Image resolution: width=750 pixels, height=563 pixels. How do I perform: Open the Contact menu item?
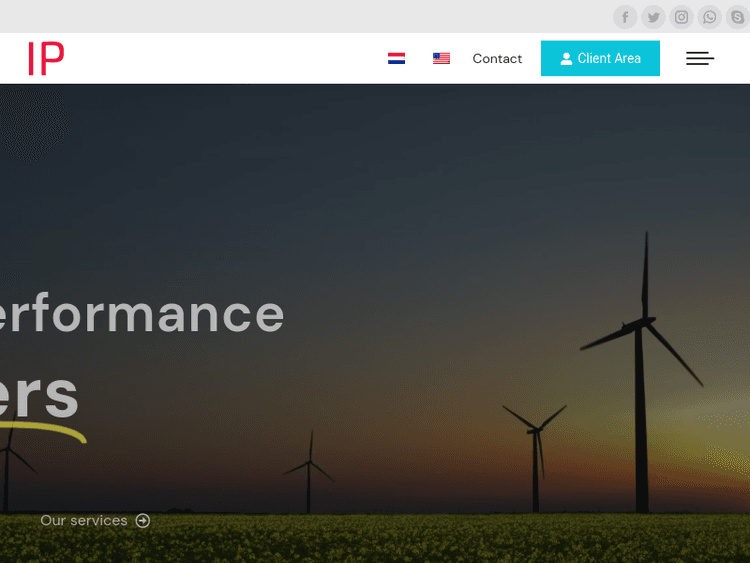point(497,59)
